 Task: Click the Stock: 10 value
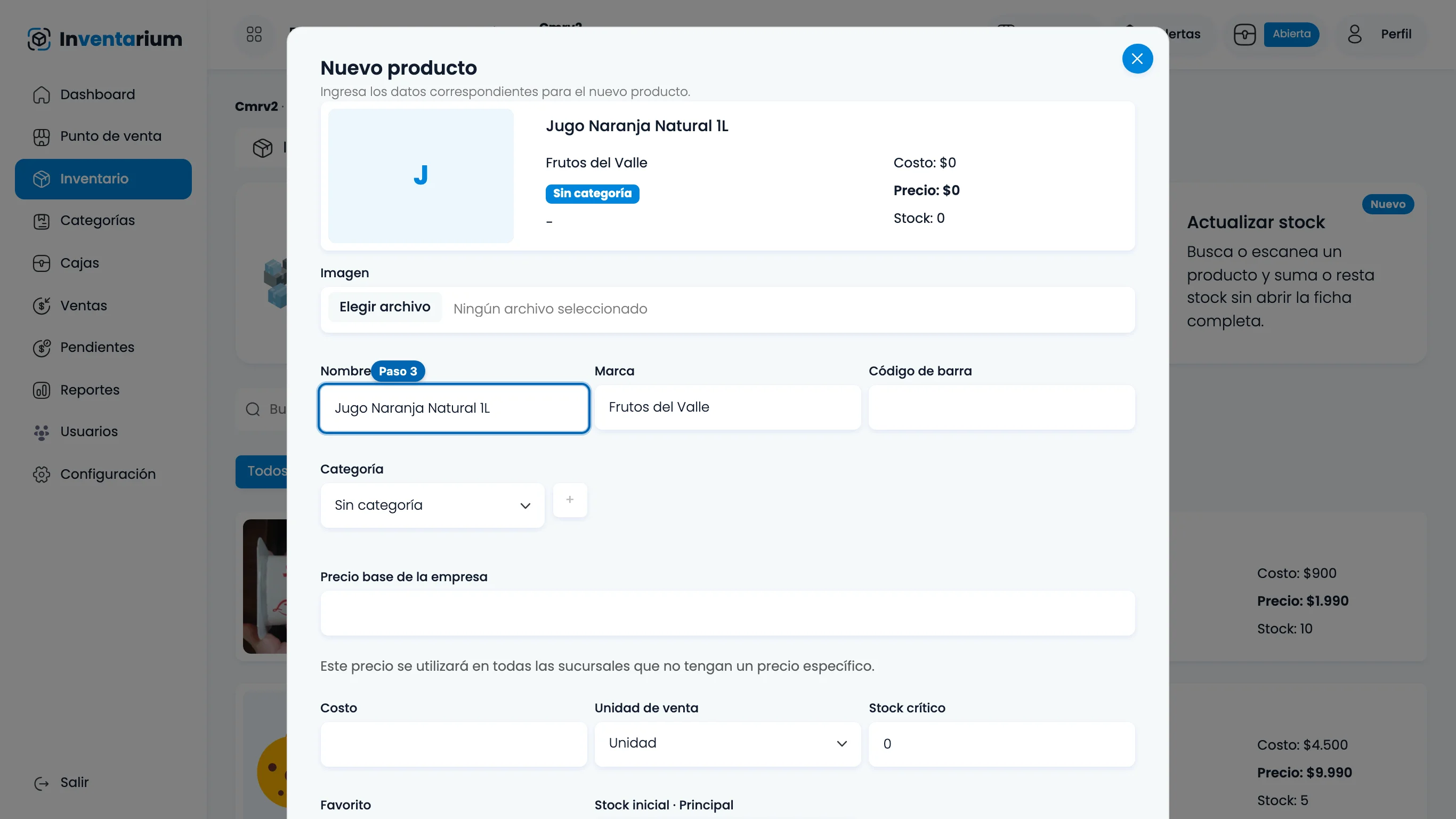(x=1284, y=629)
